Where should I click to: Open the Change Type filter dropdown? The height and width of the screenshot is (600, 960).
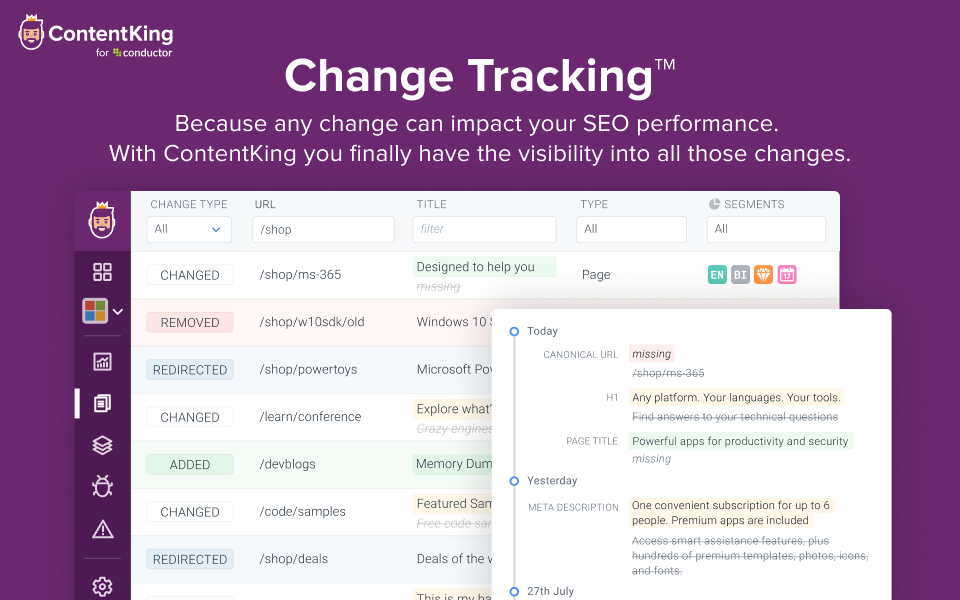[189, 229]
